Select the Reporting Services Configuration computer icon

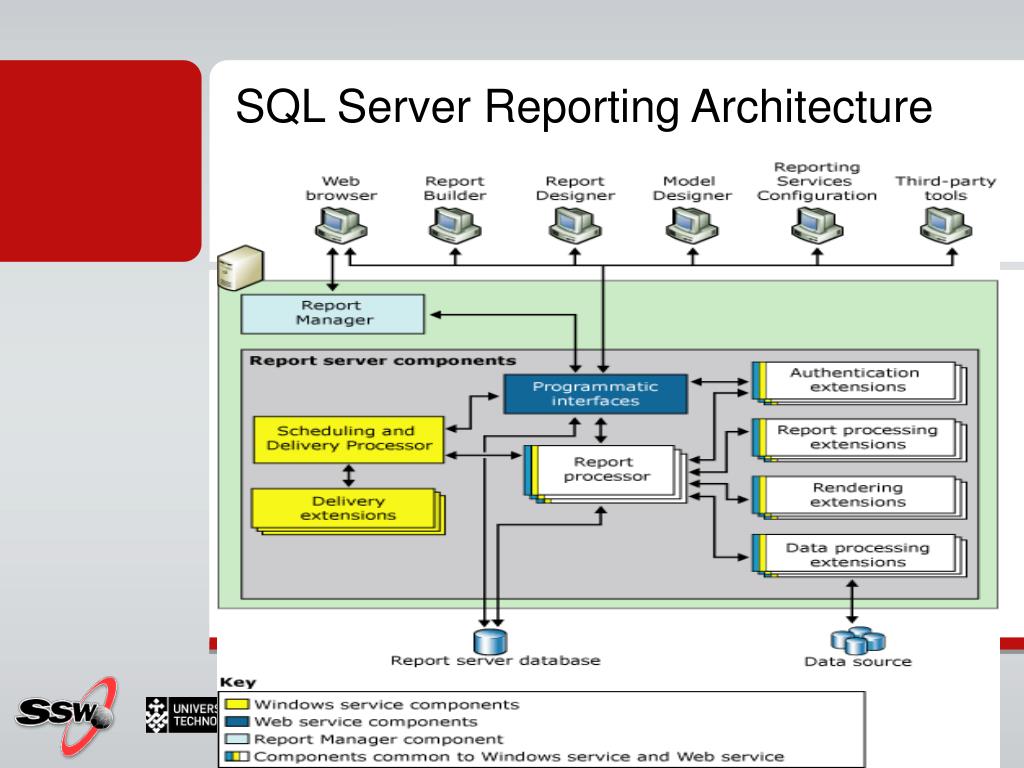click(x=817, y=226)
